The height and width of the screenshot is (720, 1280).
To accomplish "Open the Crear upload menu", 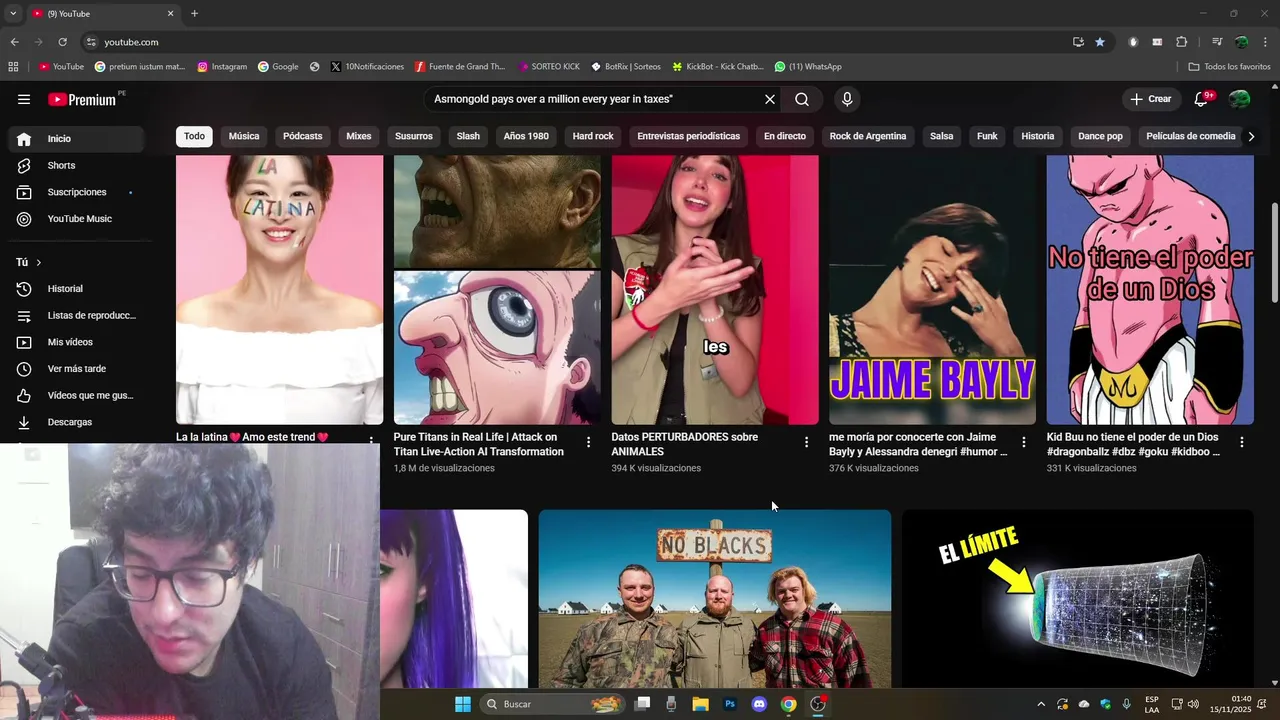I will tap(1151, 99).
